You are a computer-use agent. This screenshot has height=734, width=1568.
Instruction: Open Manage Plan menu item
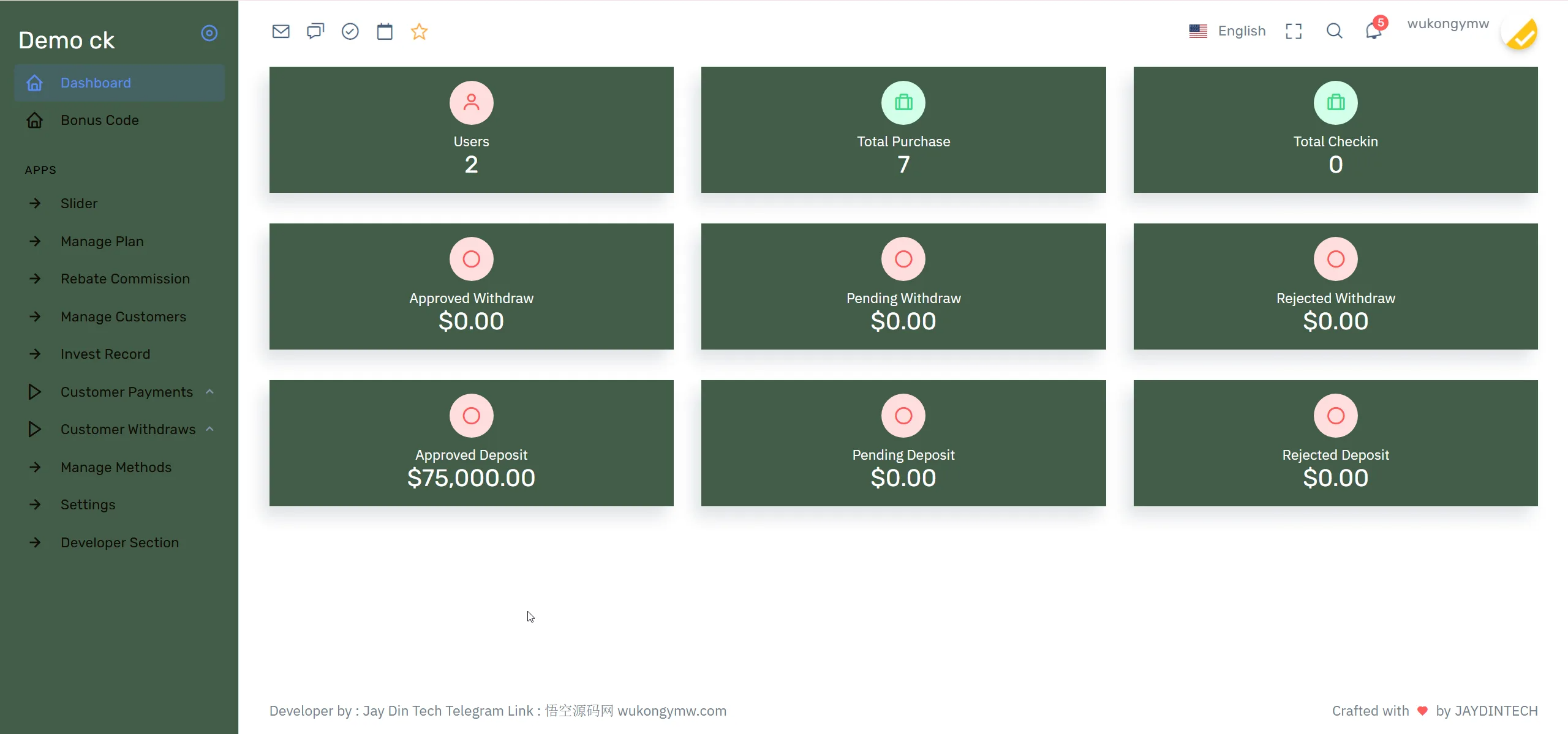pyautogui.click(x=102, y=241)
